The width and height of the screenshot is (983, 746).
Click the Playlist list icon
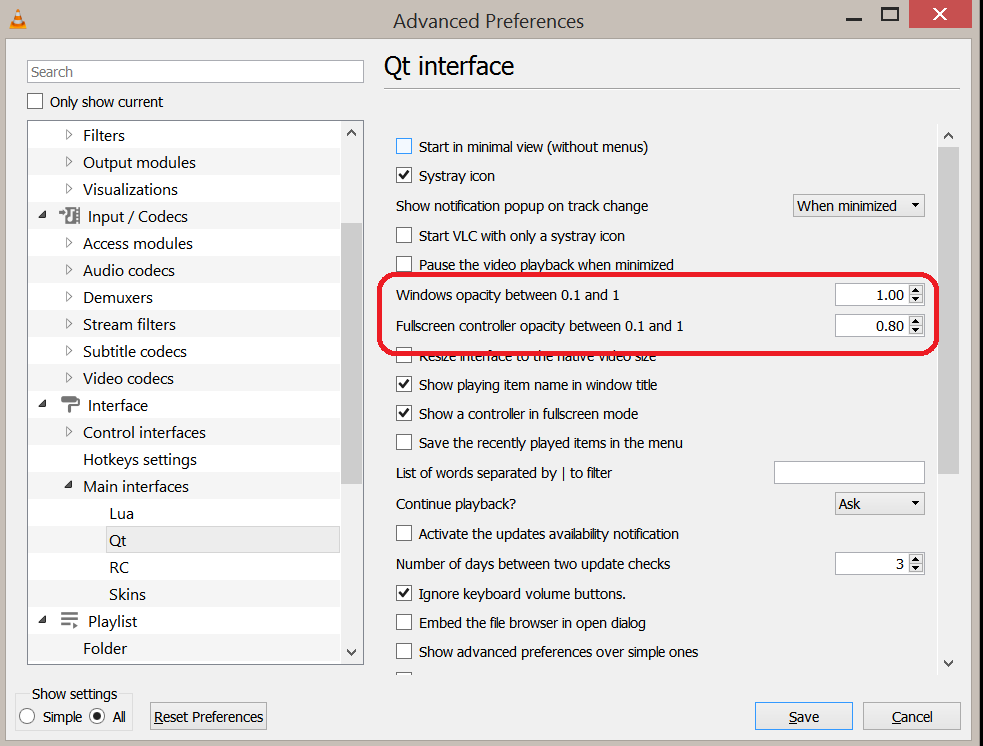click(69, 621)
